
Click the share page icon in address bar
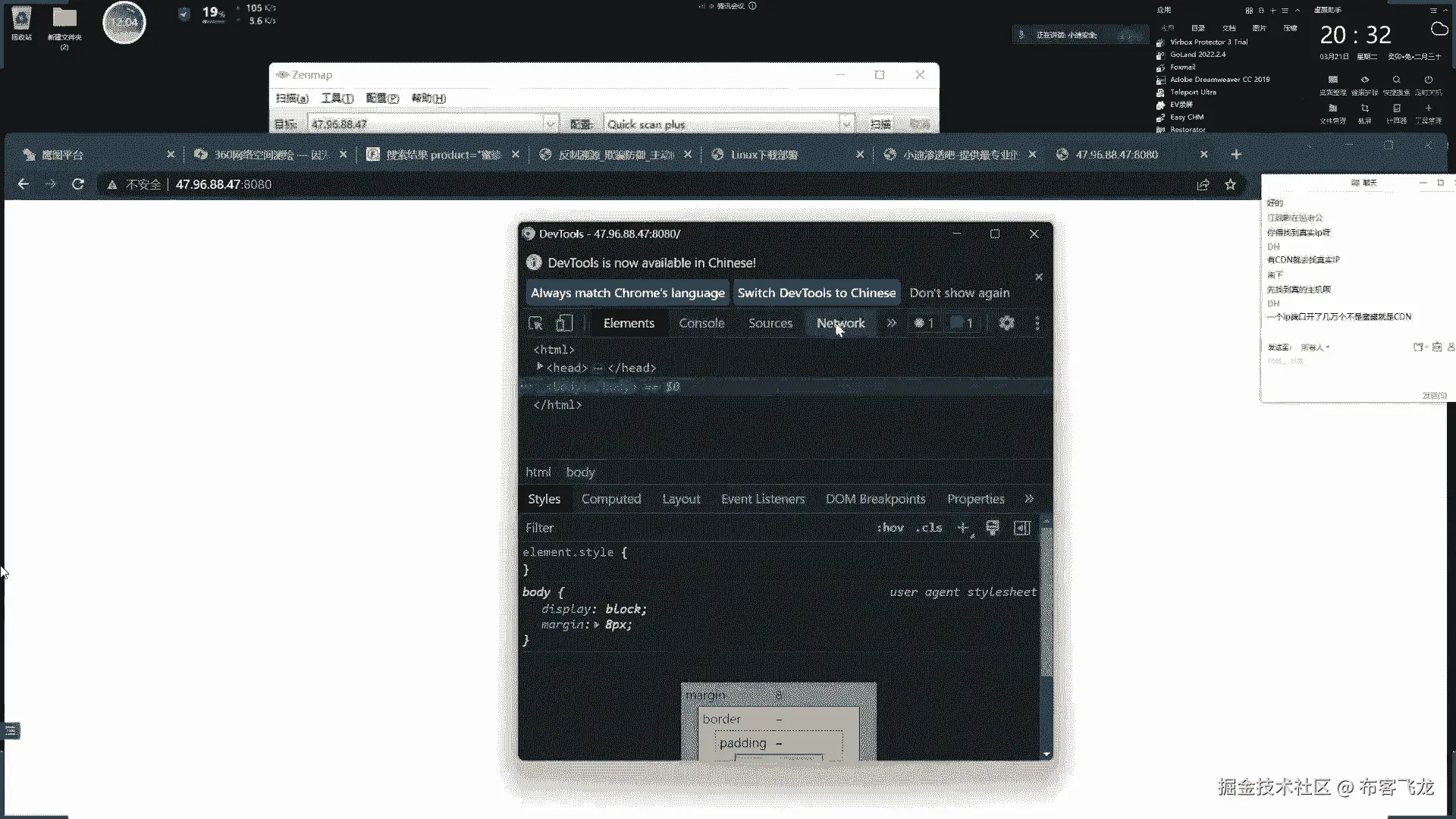pyautogui.click(x=1203, y=184)
